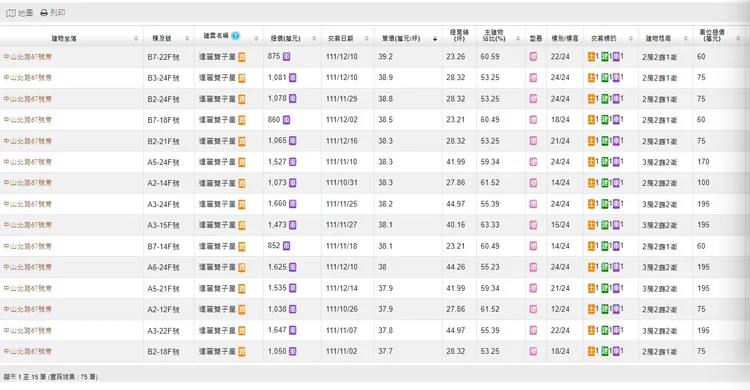
Task: Click area value 44.26
Action: pyautogui.click(x=455, y=267)
